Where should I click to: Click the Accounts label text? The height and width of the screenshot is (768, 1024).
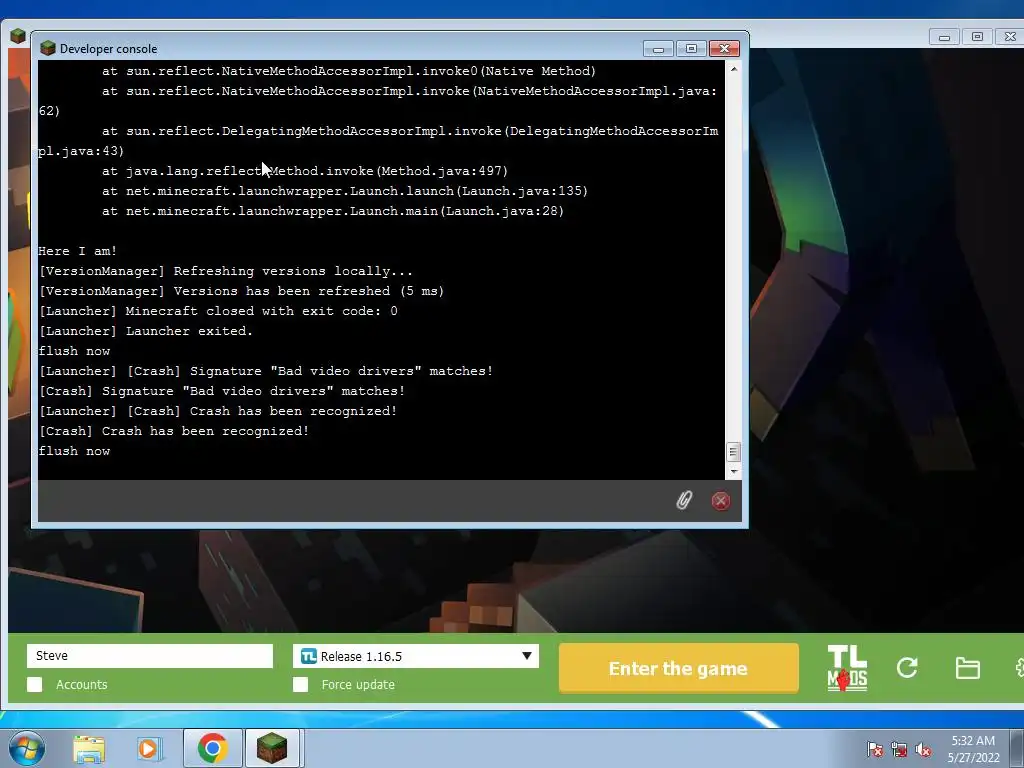(x=82, y=684)
